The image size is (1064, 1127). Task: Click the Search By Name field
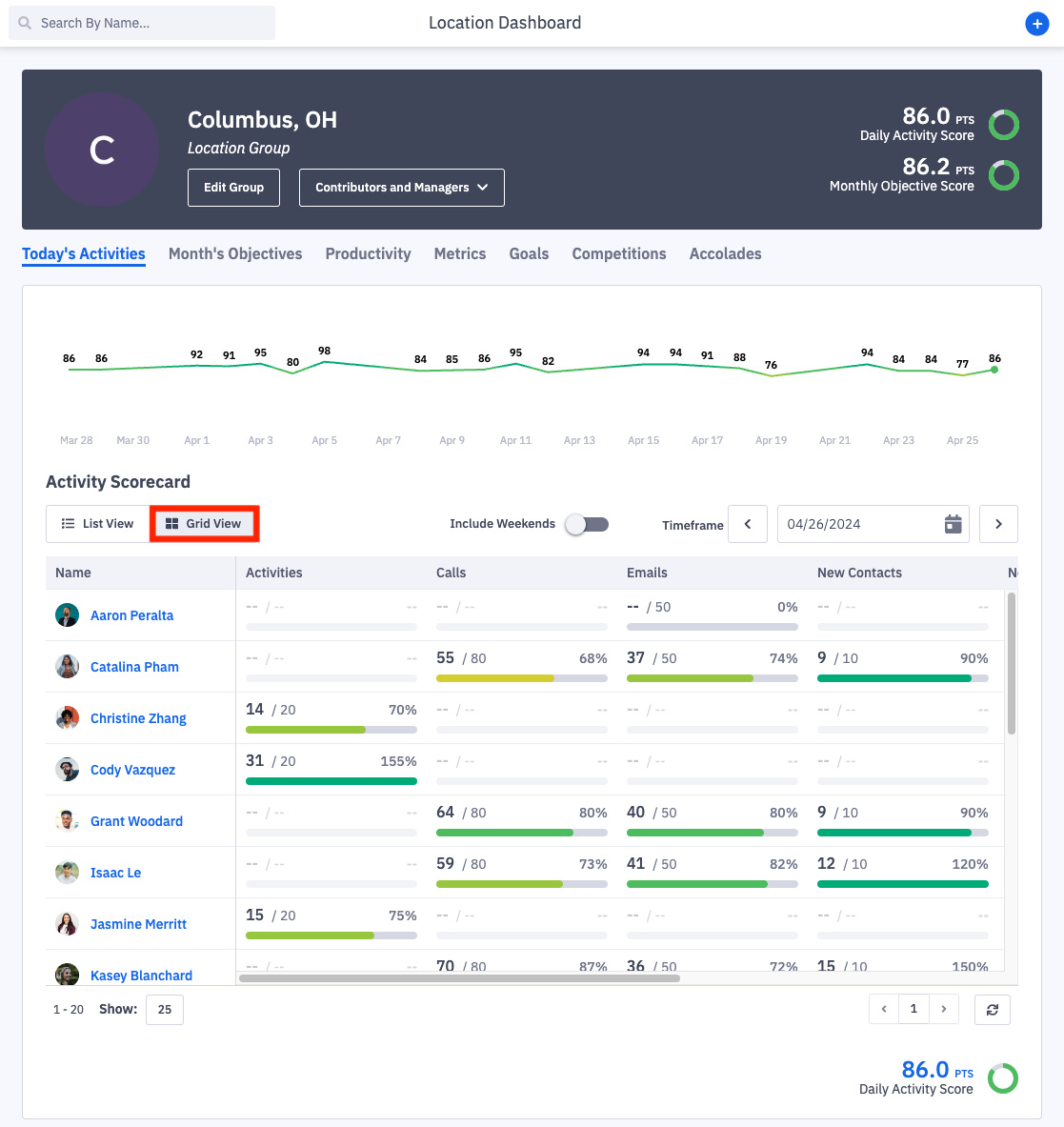click(142, 23)
